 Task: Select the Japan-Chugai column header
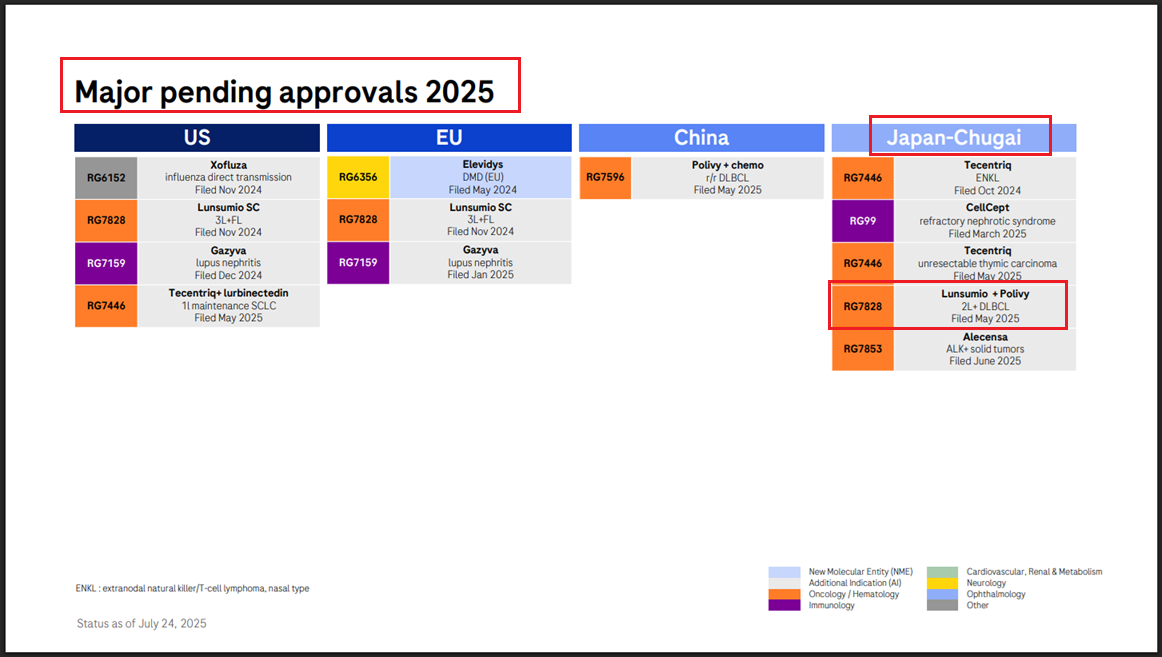coord(954,138)
